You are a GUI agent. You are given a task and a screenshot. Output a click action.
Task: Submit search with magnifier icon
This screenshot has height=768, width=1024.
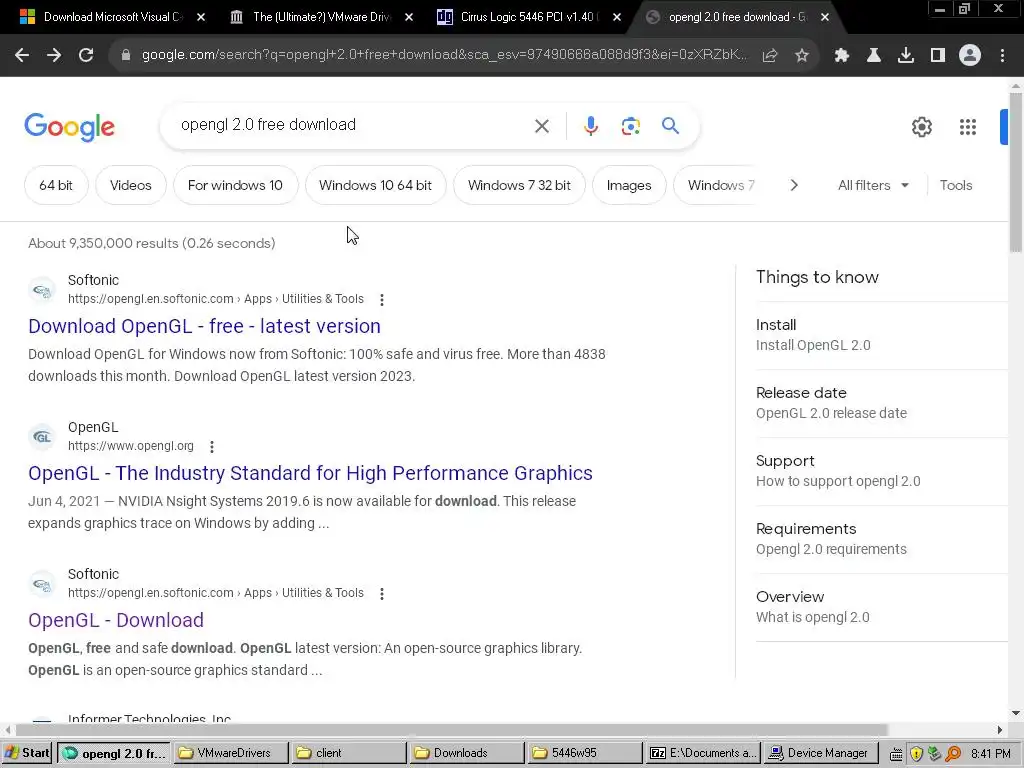tap(671, 125)
